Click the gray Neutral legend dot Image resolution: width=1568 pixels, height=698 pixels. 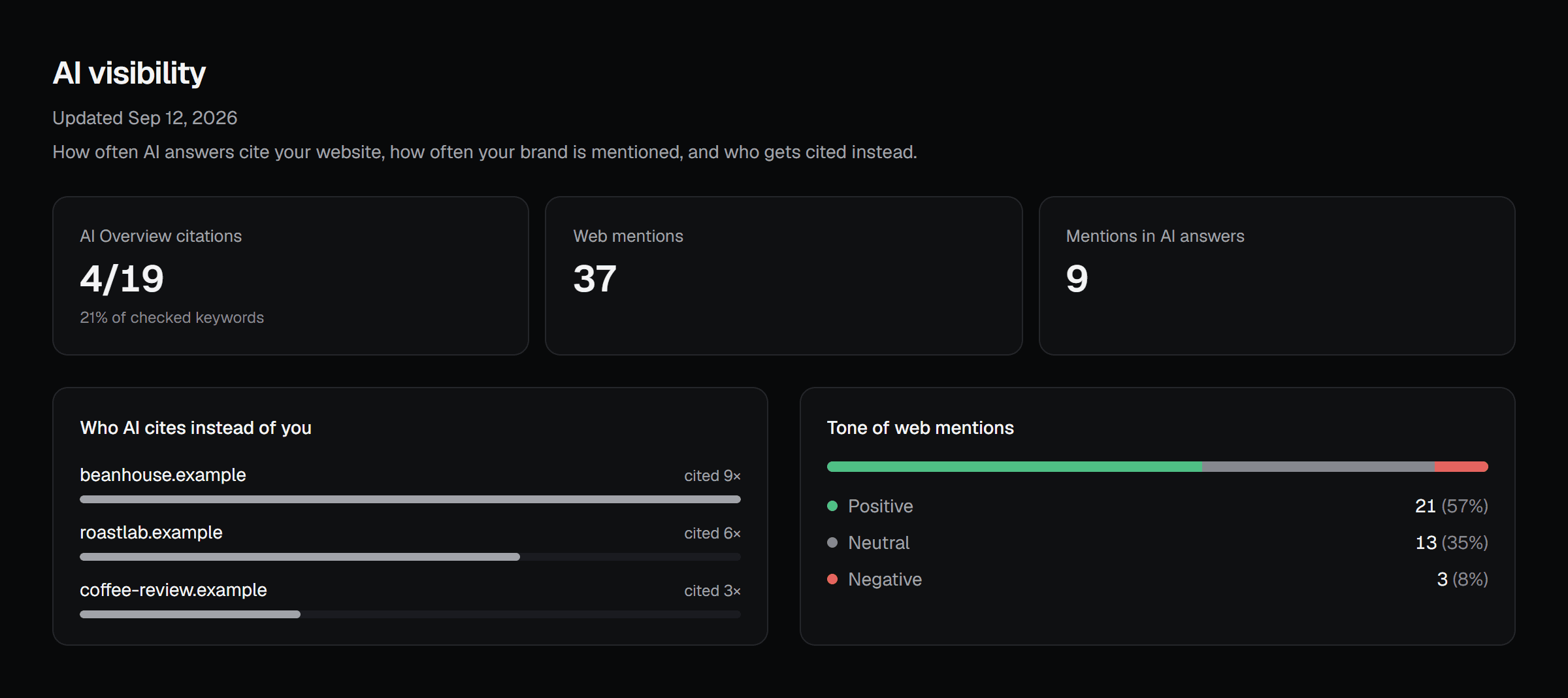(832, 542)
